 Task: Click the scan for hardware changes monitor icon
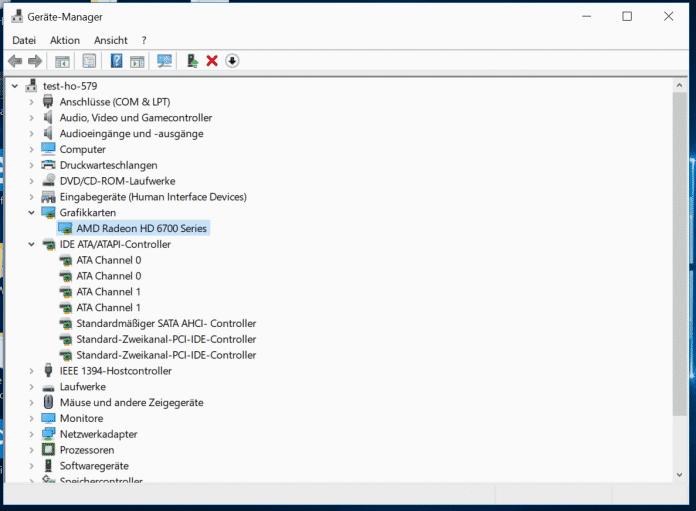pyautogui.click(x=165, y=61)
